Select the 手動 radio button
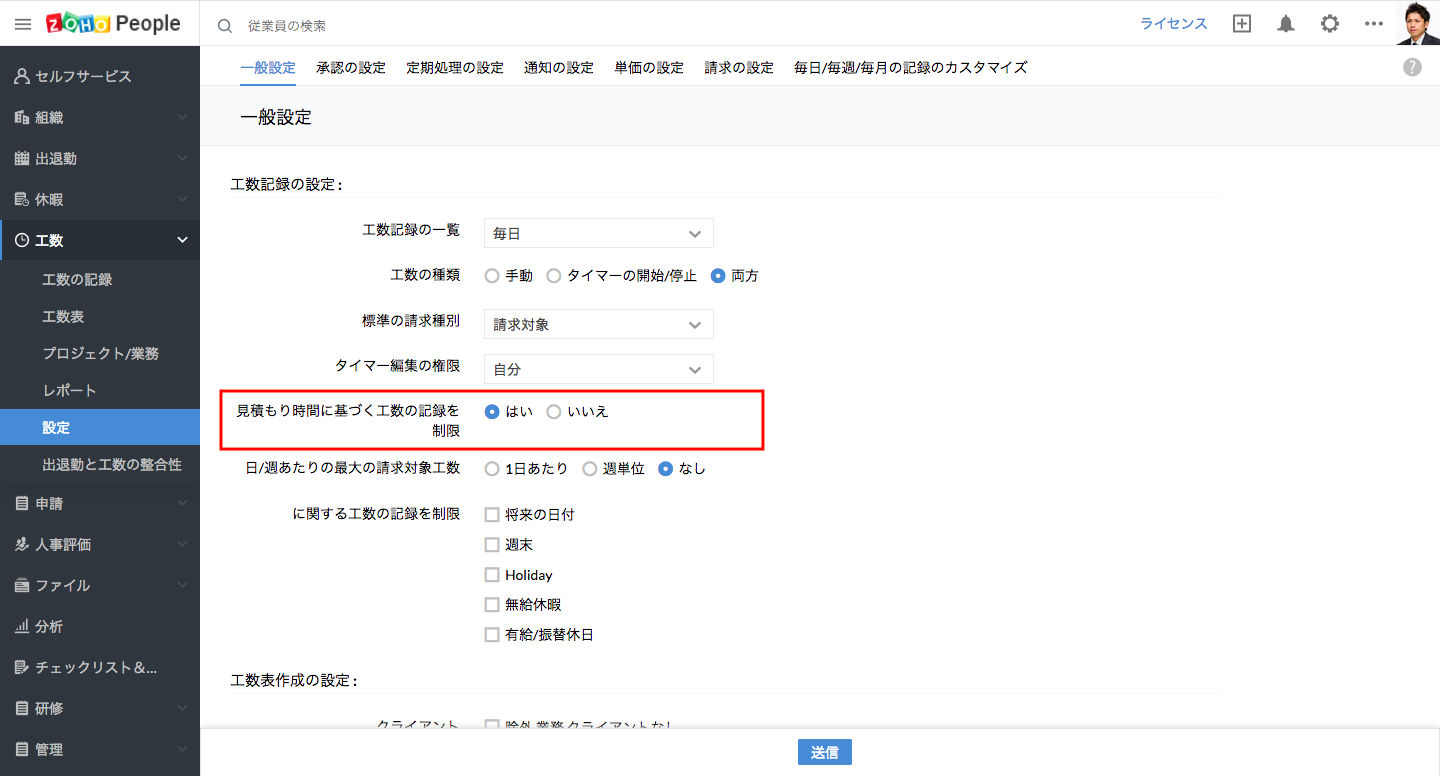The width and height of the screenshot is (1440, 776). tap(492, 276)
